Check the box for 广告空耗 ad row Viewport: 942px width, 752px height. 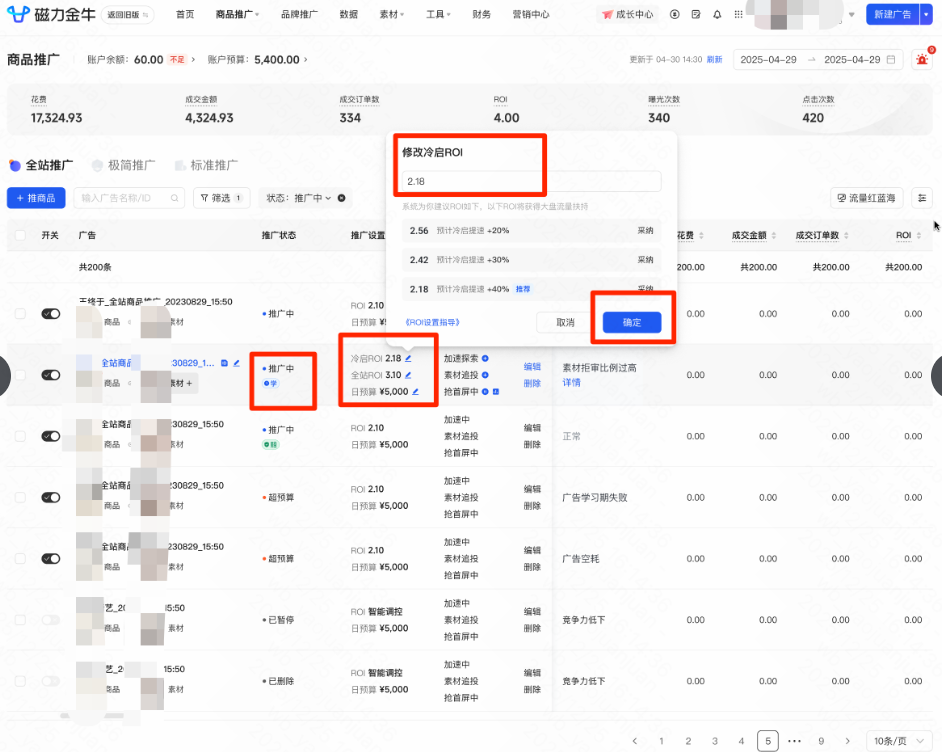(20, 559)
